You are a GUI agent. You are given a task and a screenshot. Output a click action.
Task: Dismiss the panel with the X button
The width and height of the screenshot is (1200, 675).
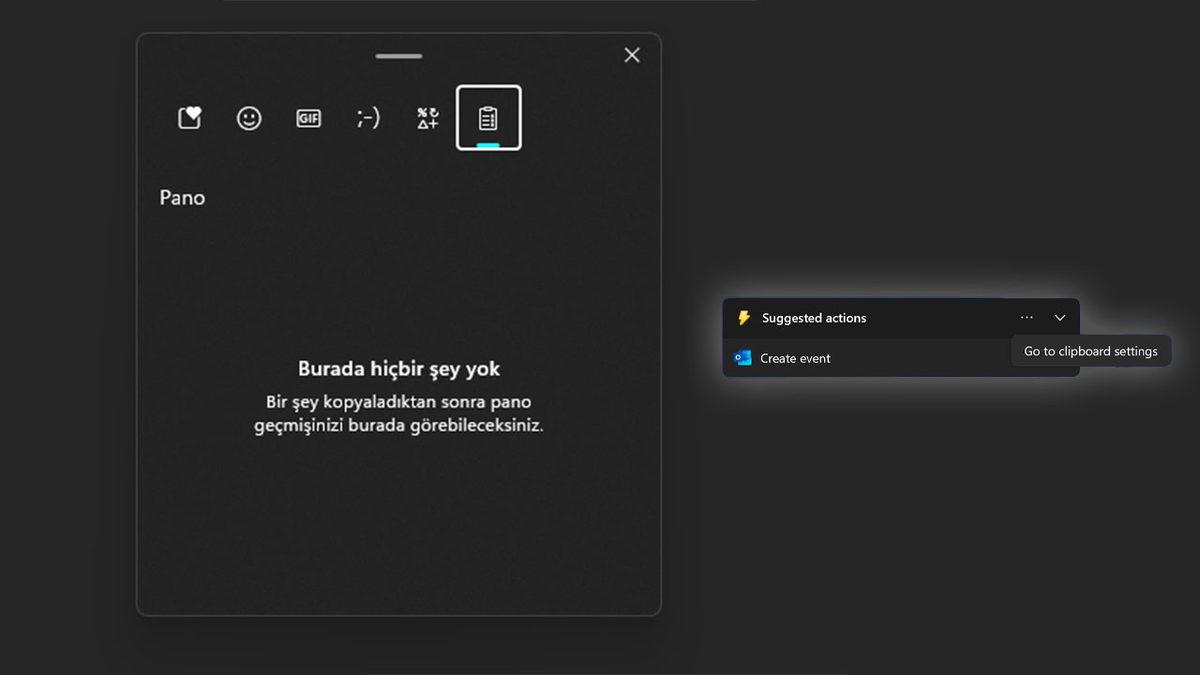tap(631, 55)
